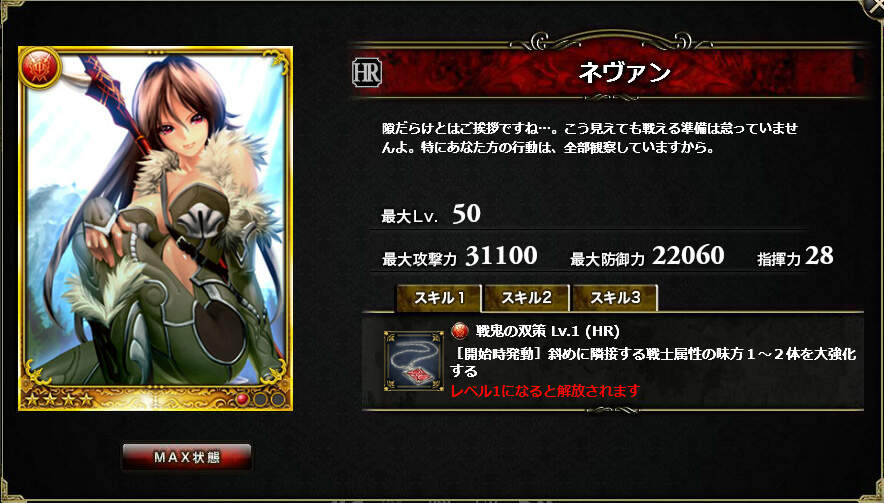Viewport: 884px width, 503px height.
Task: Select the necklace skill icon
Action: click(x=414, y=361)
